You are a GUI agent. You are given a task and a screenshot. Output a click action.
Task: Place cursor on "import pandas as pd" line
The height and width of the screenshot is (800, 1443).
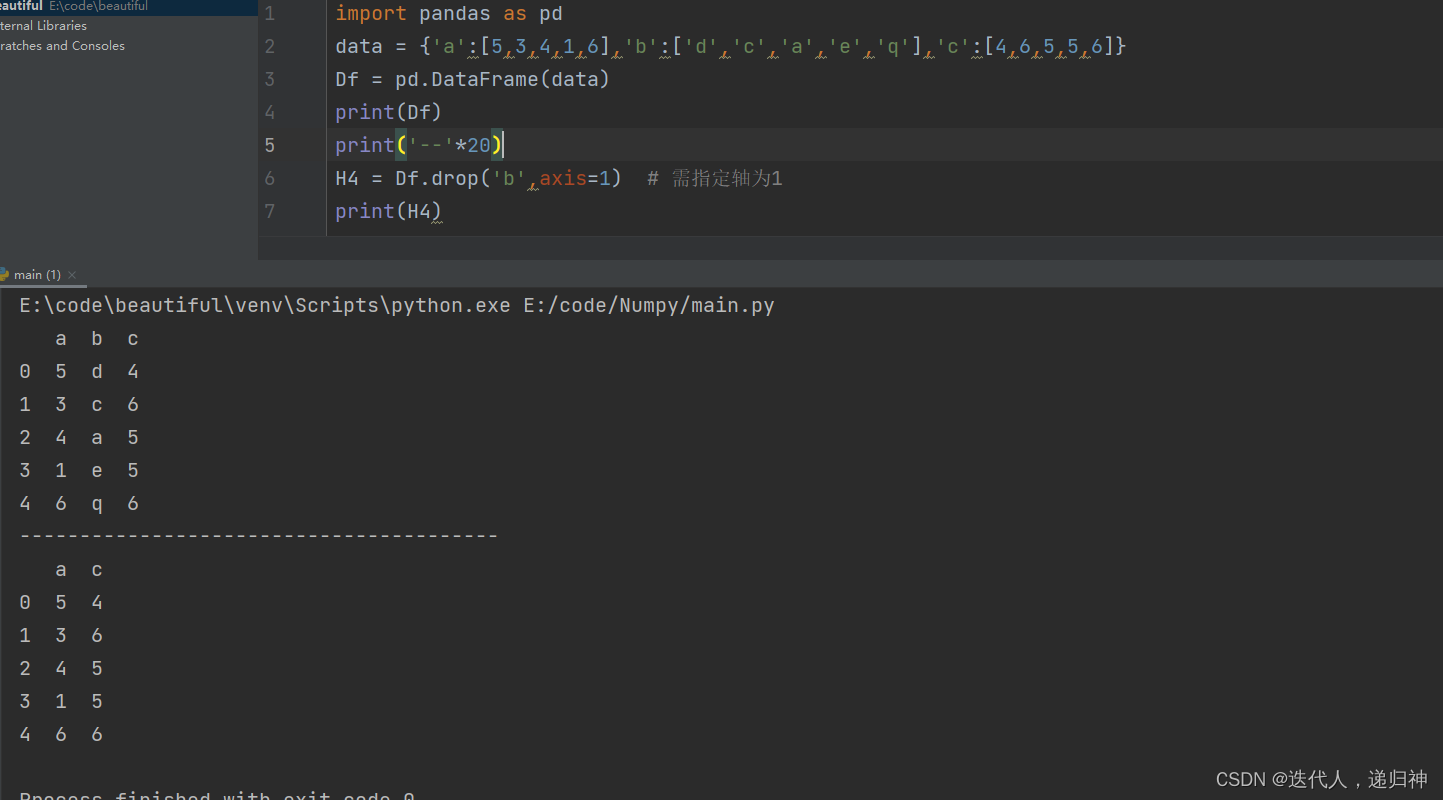click(x=449, y=14)
